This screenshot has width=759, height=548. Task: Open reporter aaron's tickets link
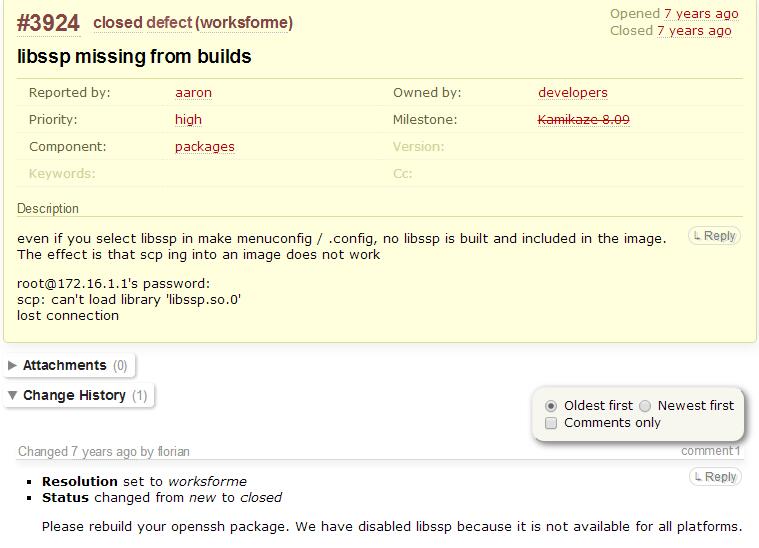[193, 93]
